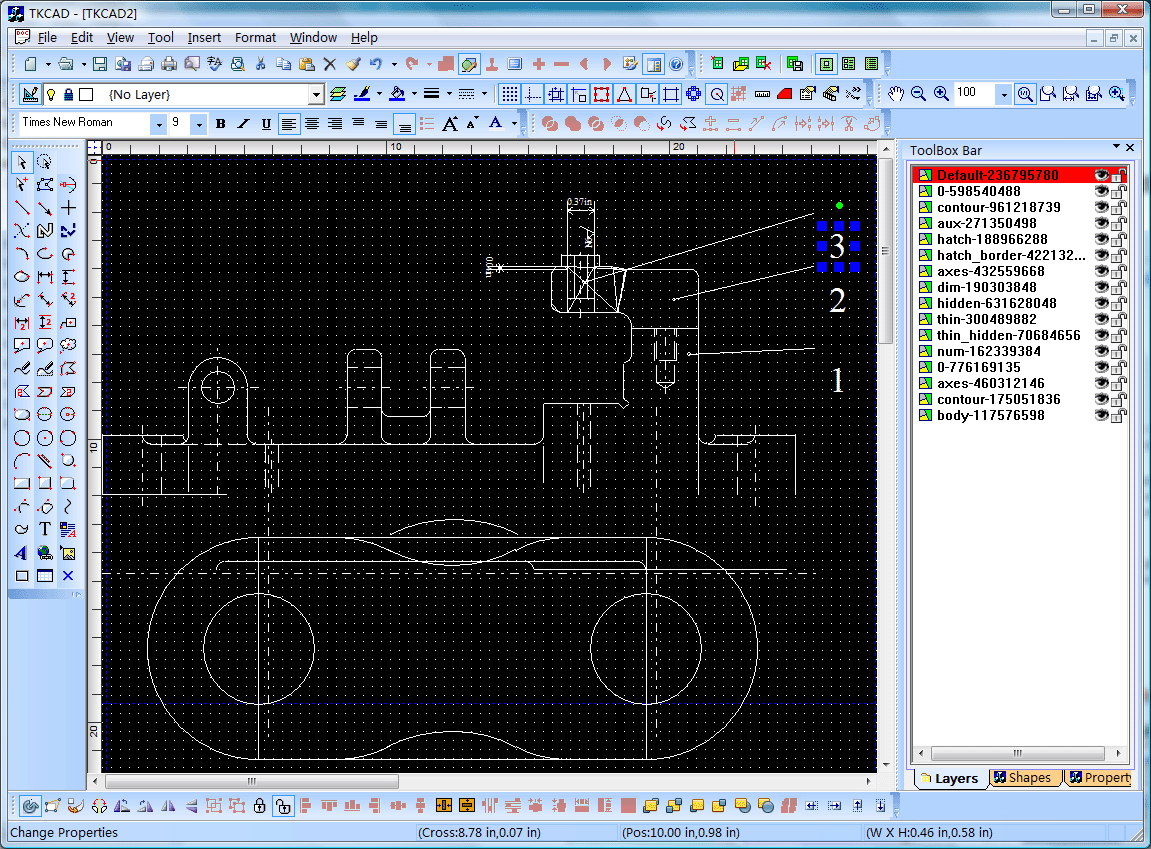Click the Cut scissors icon
This screenshot has height=849, width=1151.
pos(261,65)
